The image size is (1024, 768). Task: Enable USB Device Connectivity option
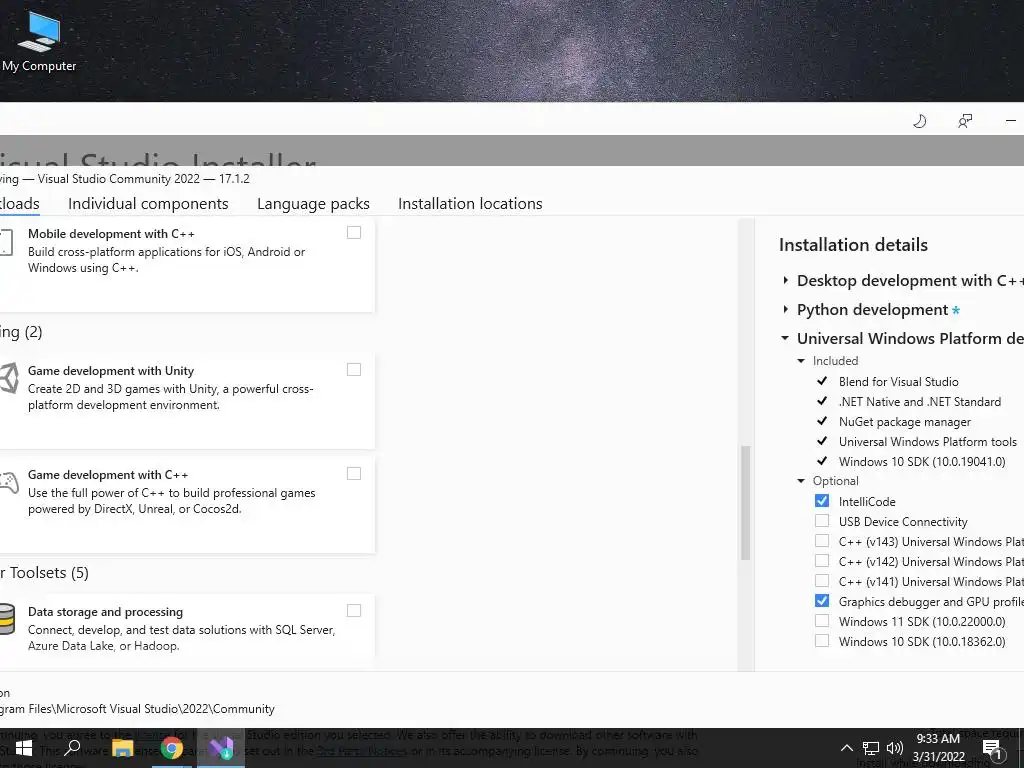tap(822, 521)
